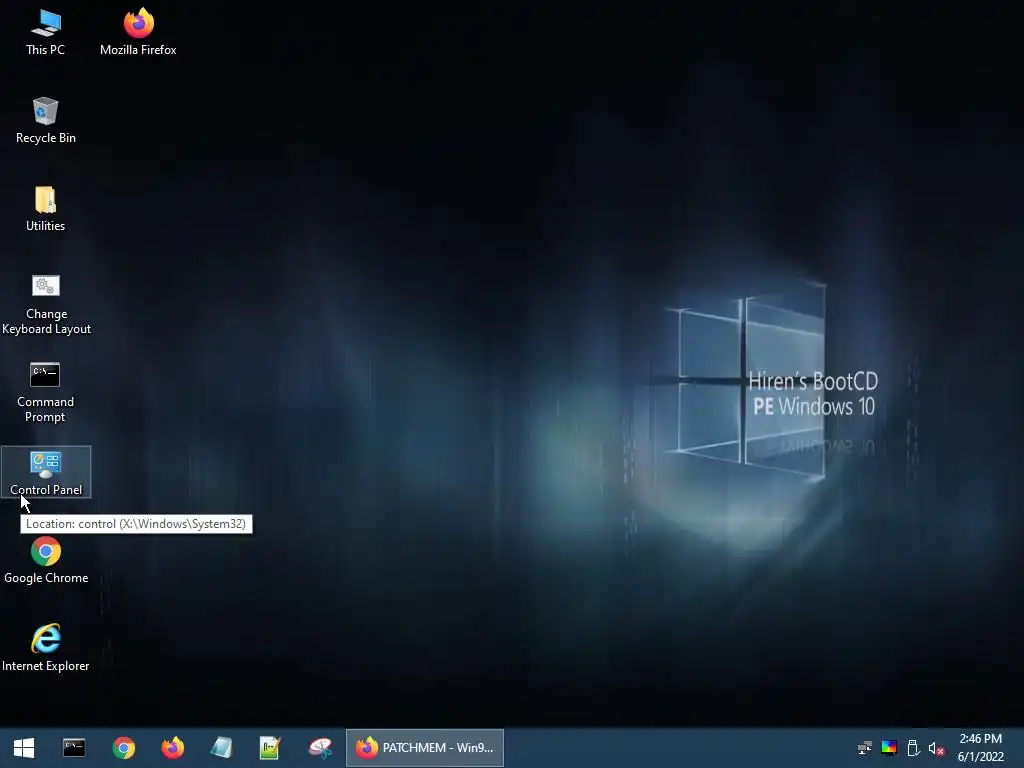Open the clock showing 2:46 PM
The image size is (1024, 768).
pos(980,748)
